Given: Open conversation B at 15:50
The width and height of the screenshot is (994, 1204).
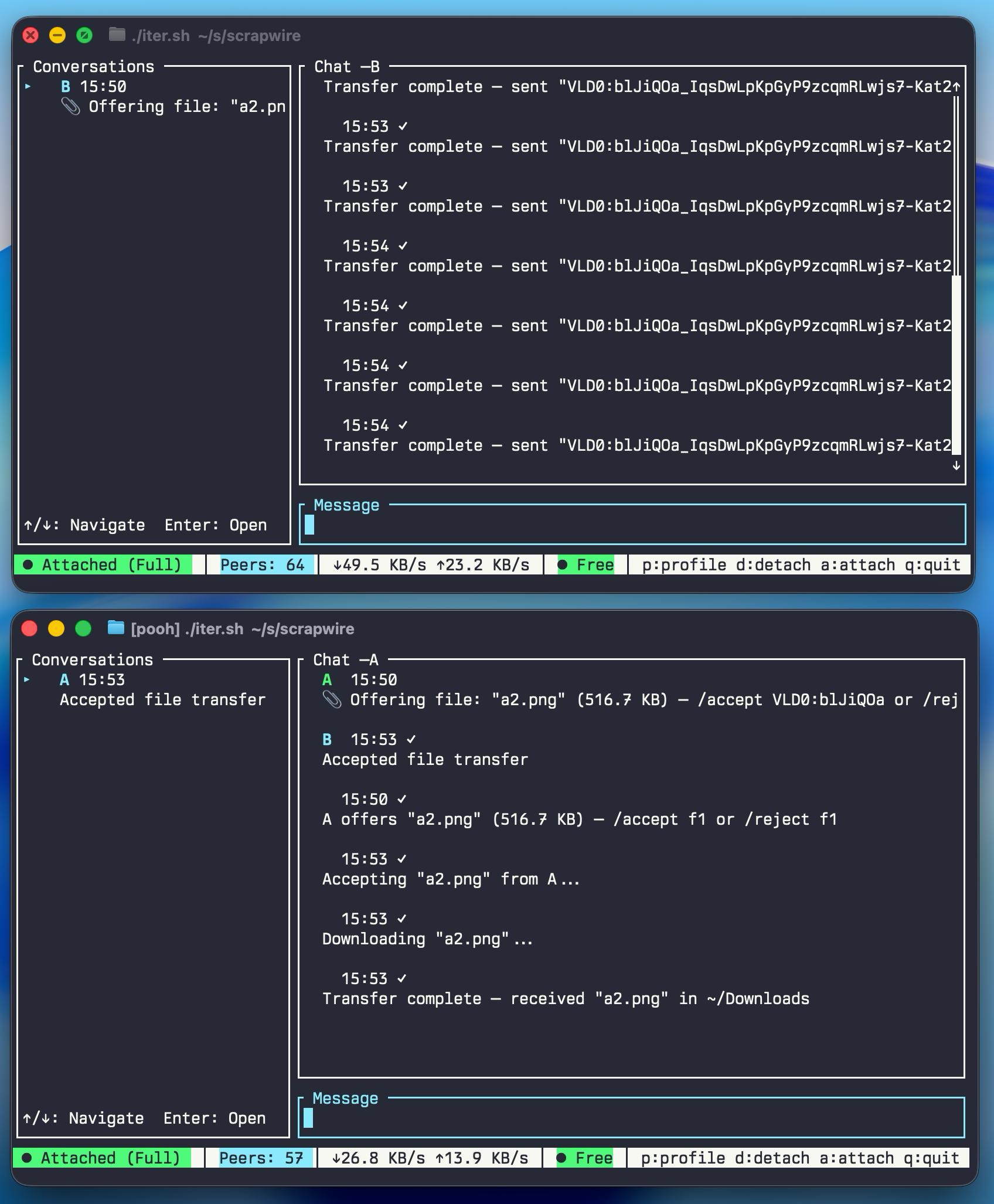Looking at the screenshot, I should tap(94, 87).
